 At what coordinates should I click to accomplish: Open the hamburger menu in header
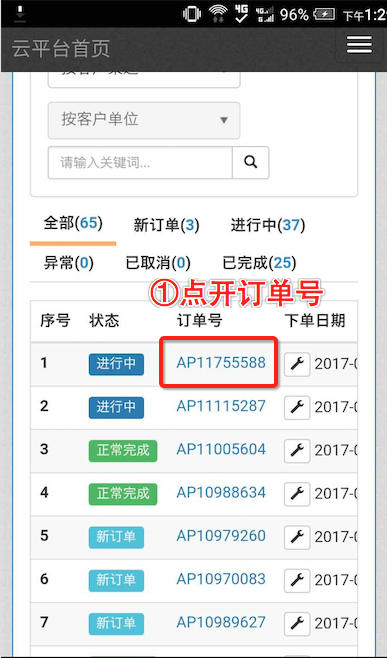359,44
